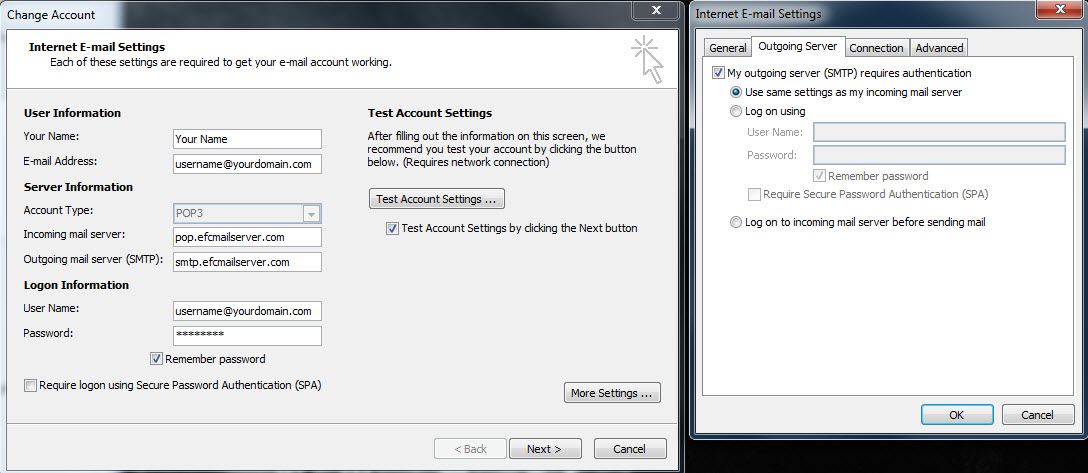Screen dimensions: 1088x473
Task: Click Next in Change Account window
Action: click(x=545, y=449)
